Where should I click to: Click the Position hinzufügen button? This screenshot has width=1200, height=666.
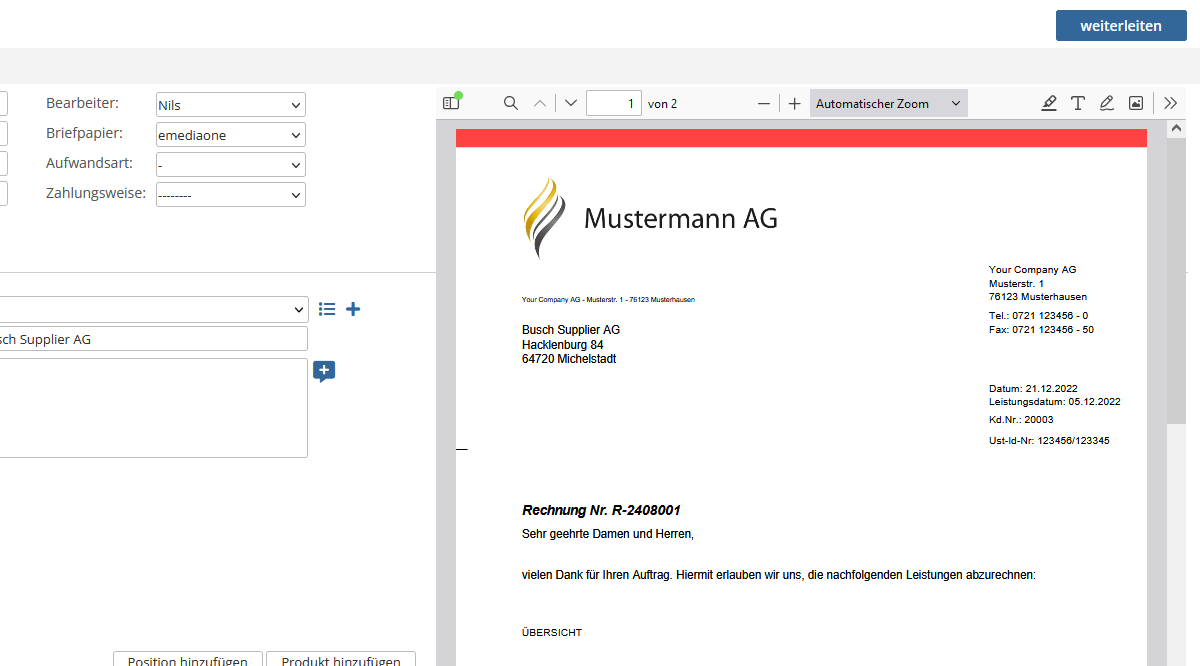[x=188, y=660]
